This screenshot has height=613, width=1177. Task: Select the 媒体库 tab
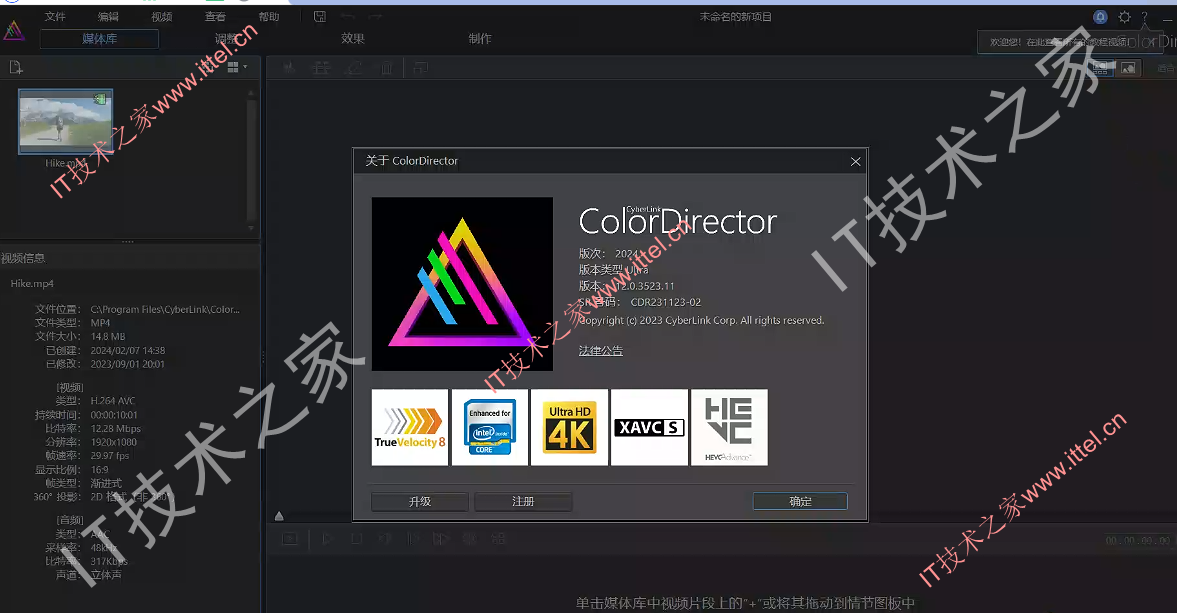[x=99, y=38]
